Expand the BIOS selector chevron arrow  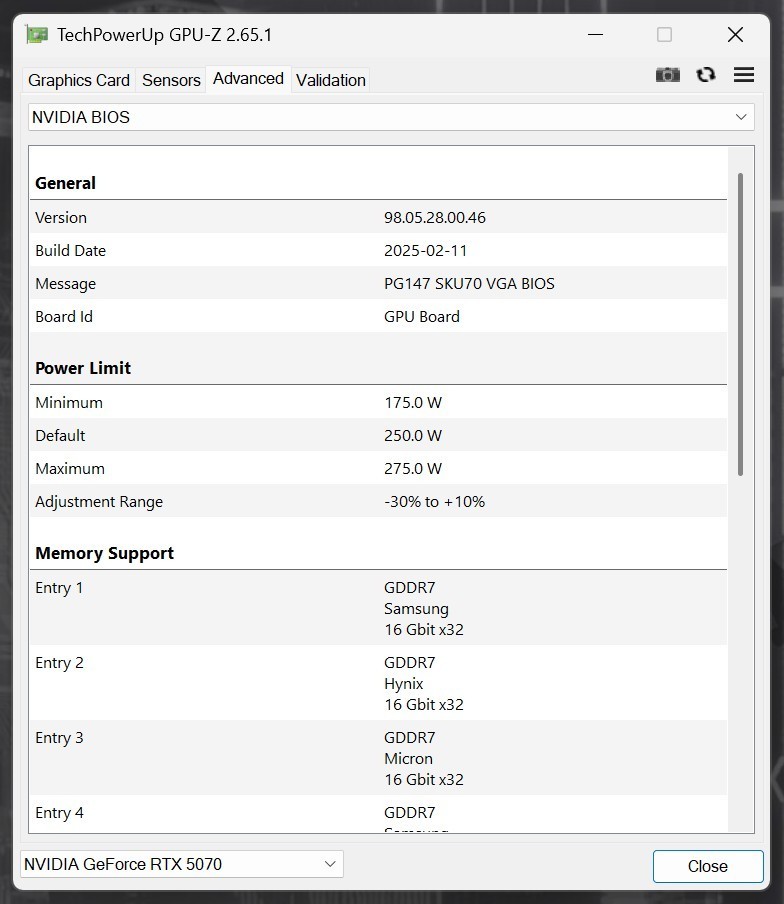pyautogui.click(x=742, y=117)
